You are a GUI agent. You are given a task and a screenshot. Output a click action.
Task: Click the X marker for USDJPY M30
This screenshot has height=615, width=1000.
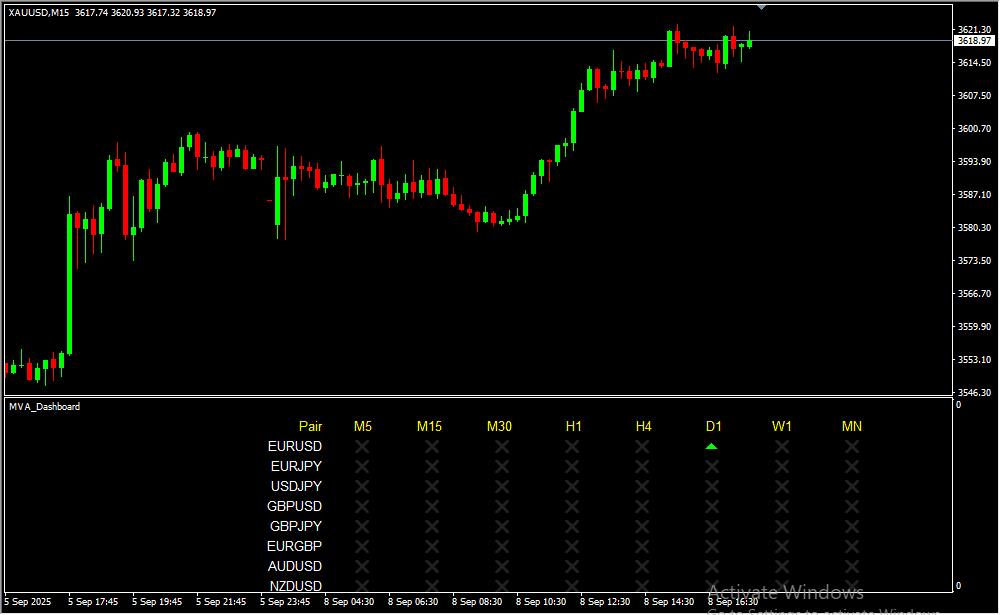pyautogui.click(x=502, y=486)
